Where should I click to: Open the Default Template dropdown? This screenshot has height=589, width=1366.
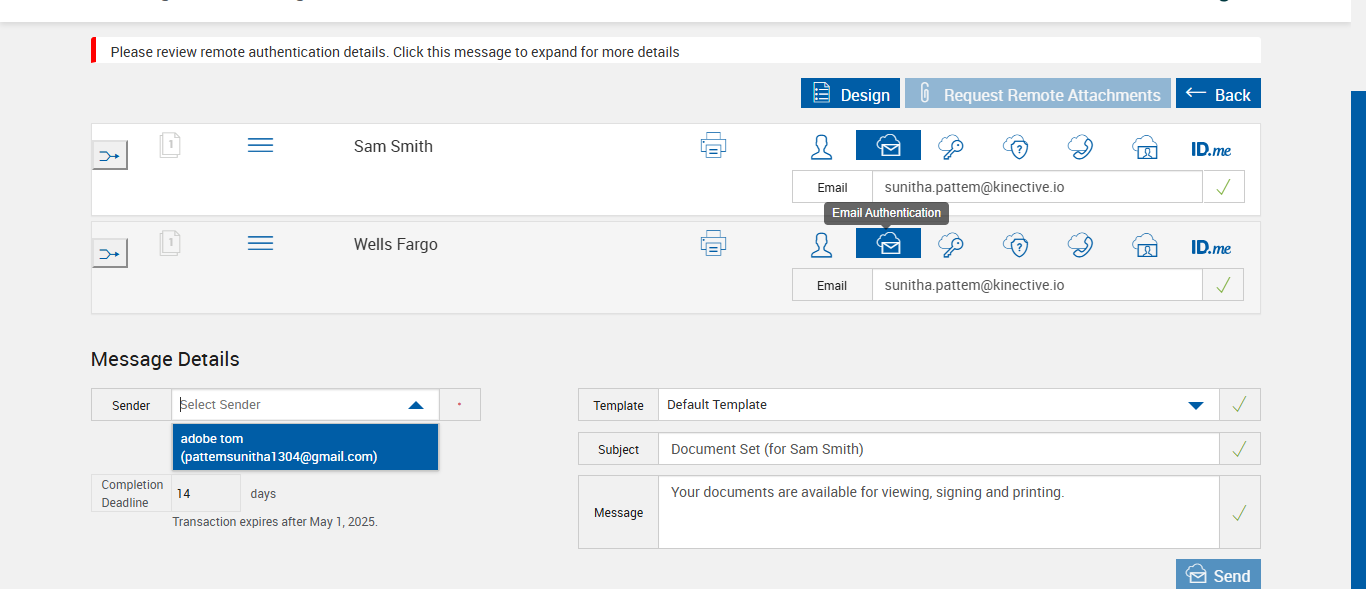1195,405
